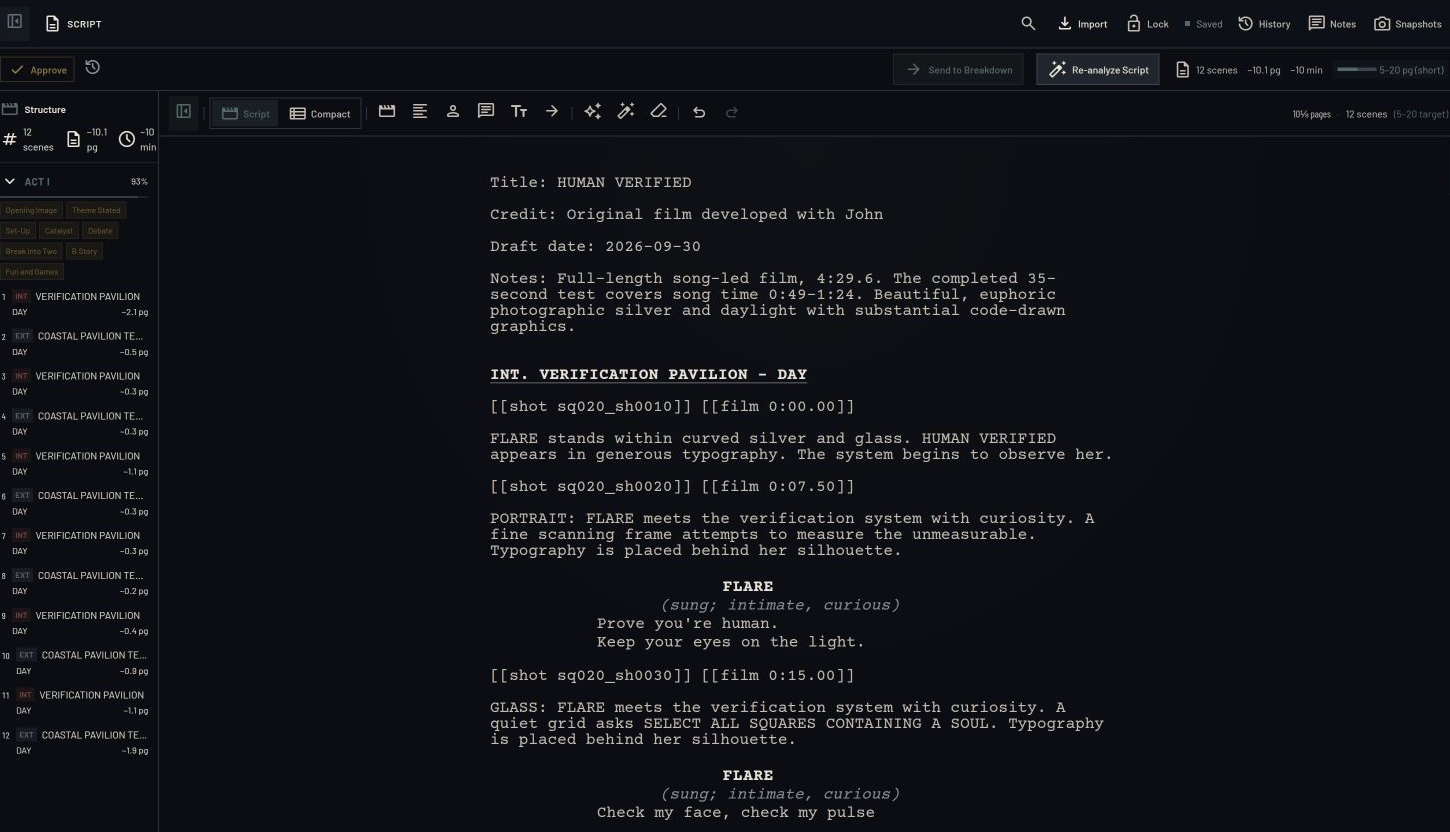Insert an action block via lines icon
The width and height of the screenshot is (1450, 832).
pos(420,112)
